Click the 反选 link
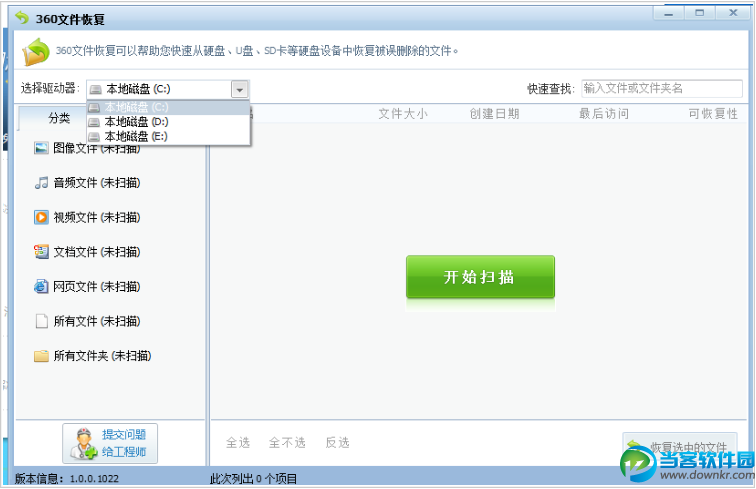This screenshot has height=489, width=756. coord(338,443)
